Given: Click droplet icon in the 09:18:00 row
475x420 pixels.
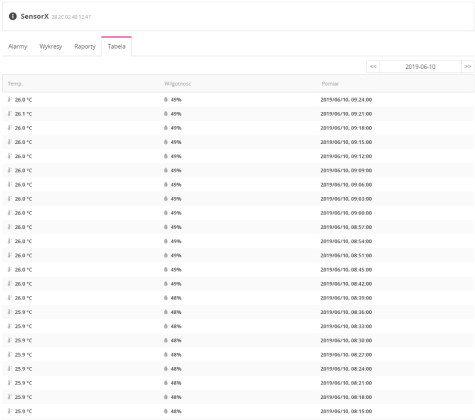Looking at the screenshot, I should tap(166, 128).
